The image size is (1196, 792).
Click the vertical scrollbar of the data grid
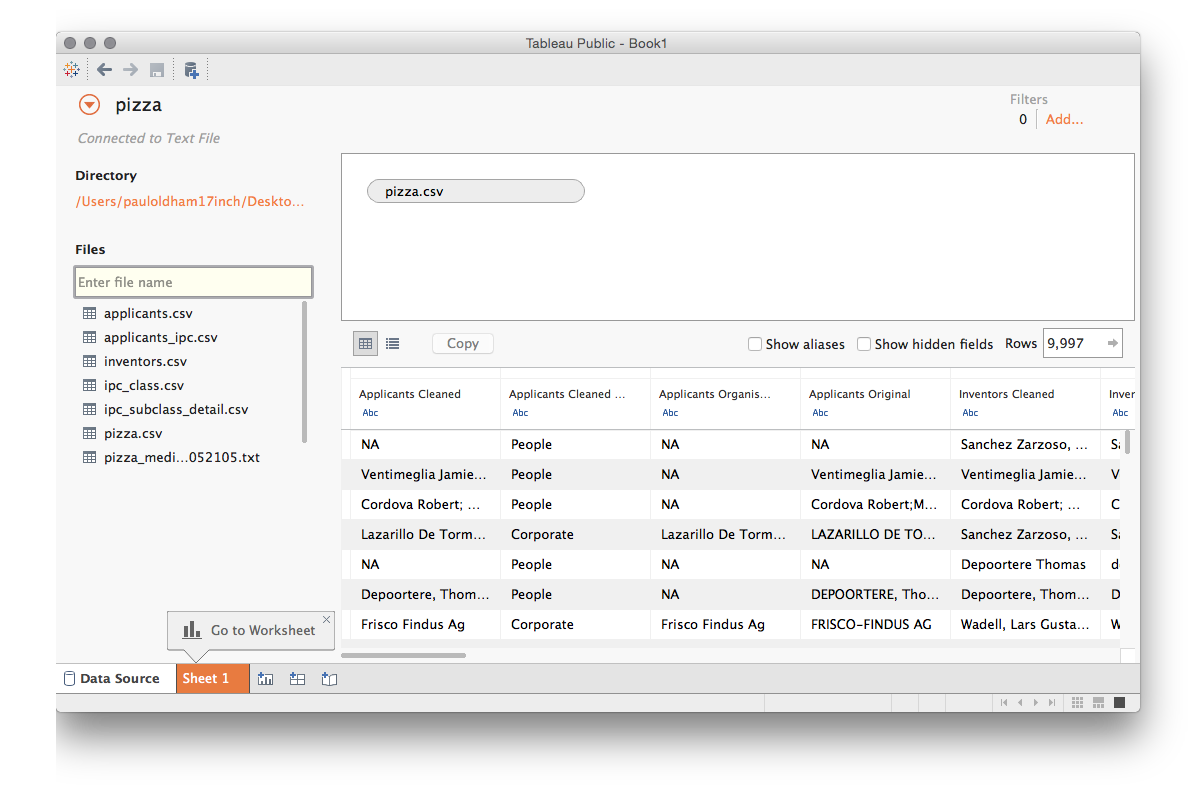pyautogui.click(x=1127, y=442)
